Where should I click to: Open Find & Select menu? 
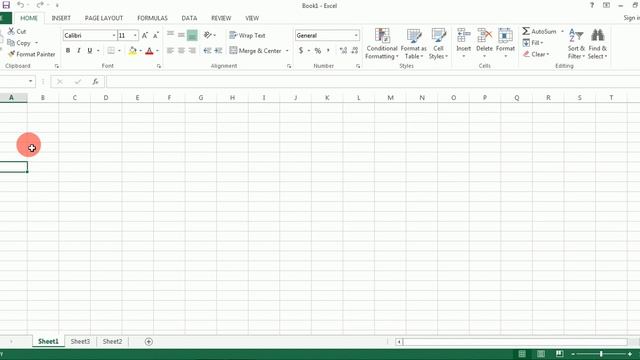pos(598,44)
